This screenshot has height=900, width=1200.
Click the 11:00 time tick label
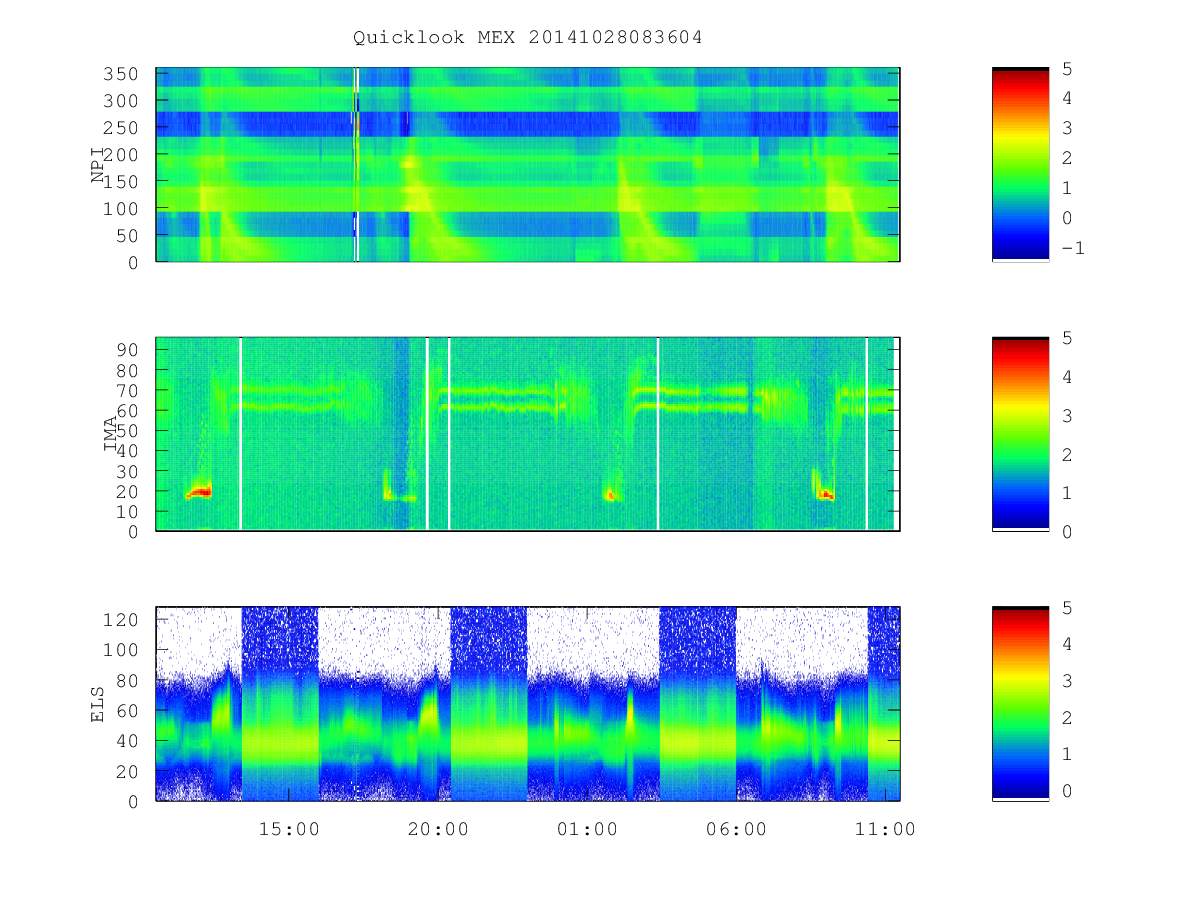[885, 829]
